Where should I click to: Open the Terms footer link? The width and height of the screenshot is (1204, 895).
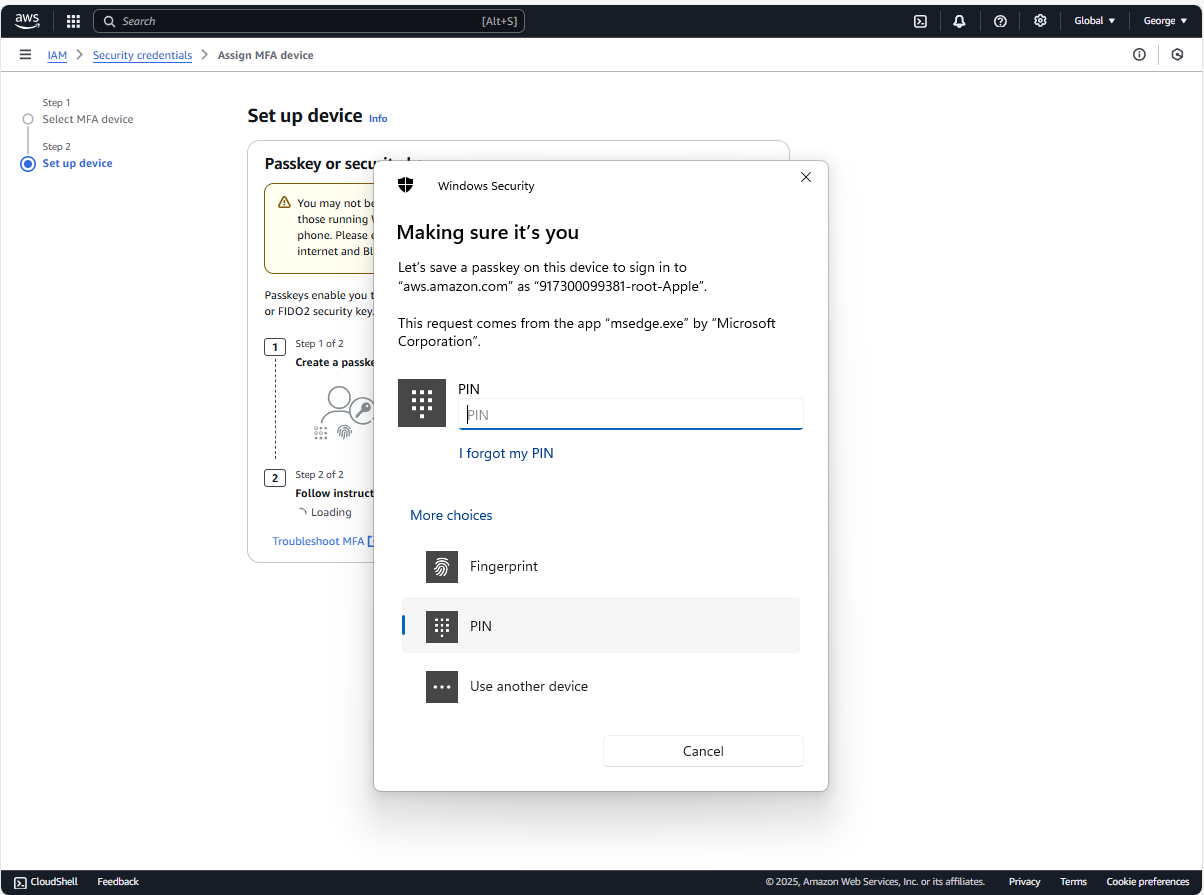(x=1073, y=882)
